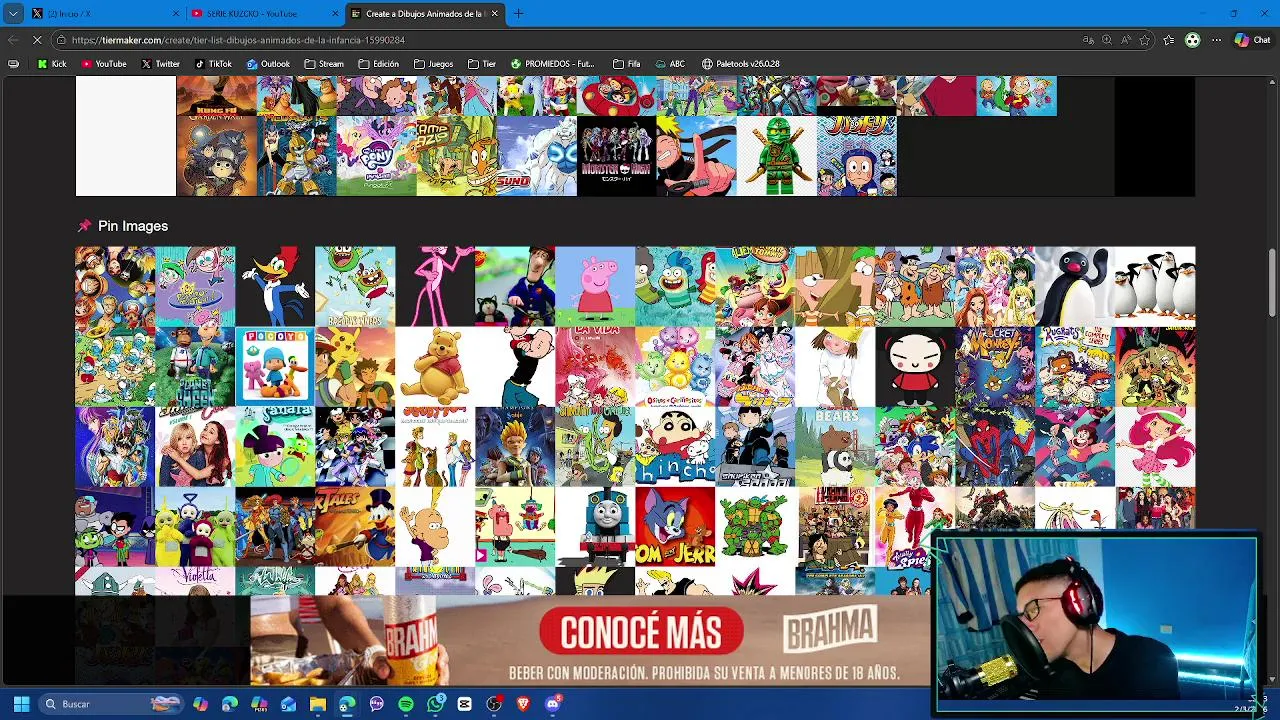The width and height of the screenshot is (1280, 720).
Task: Select the Flintstones image
Action: (x=915, y=287)
